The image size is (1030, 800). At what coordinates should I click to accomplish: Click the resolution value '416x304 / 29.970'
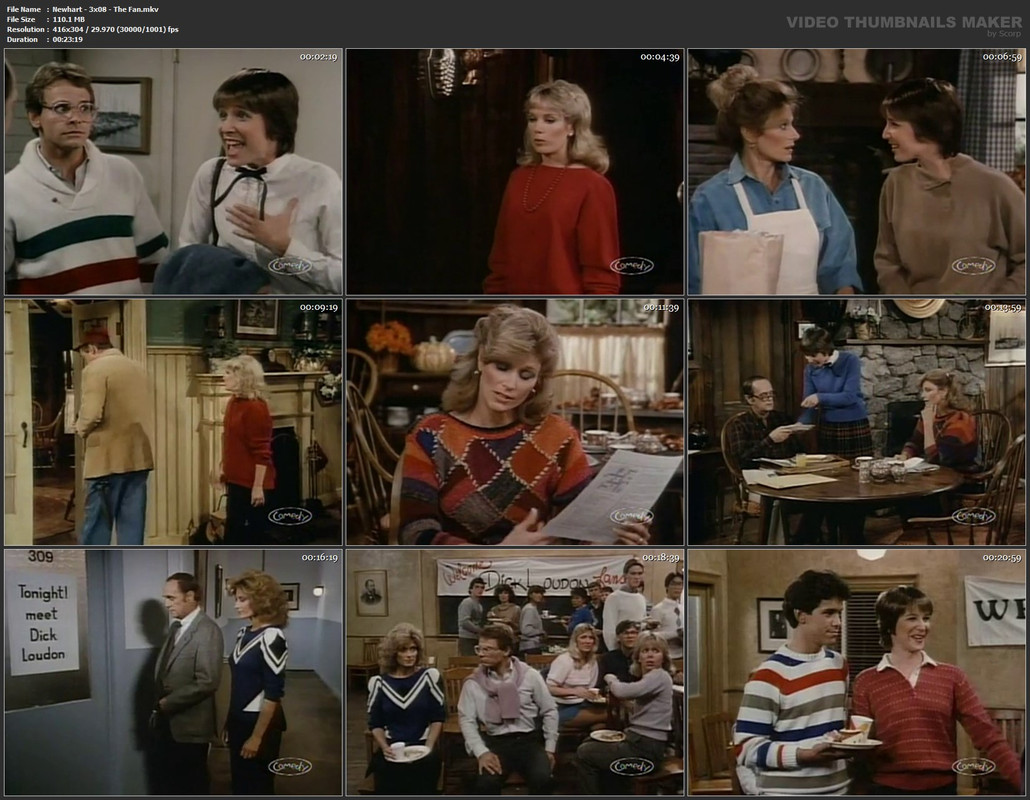86,30
